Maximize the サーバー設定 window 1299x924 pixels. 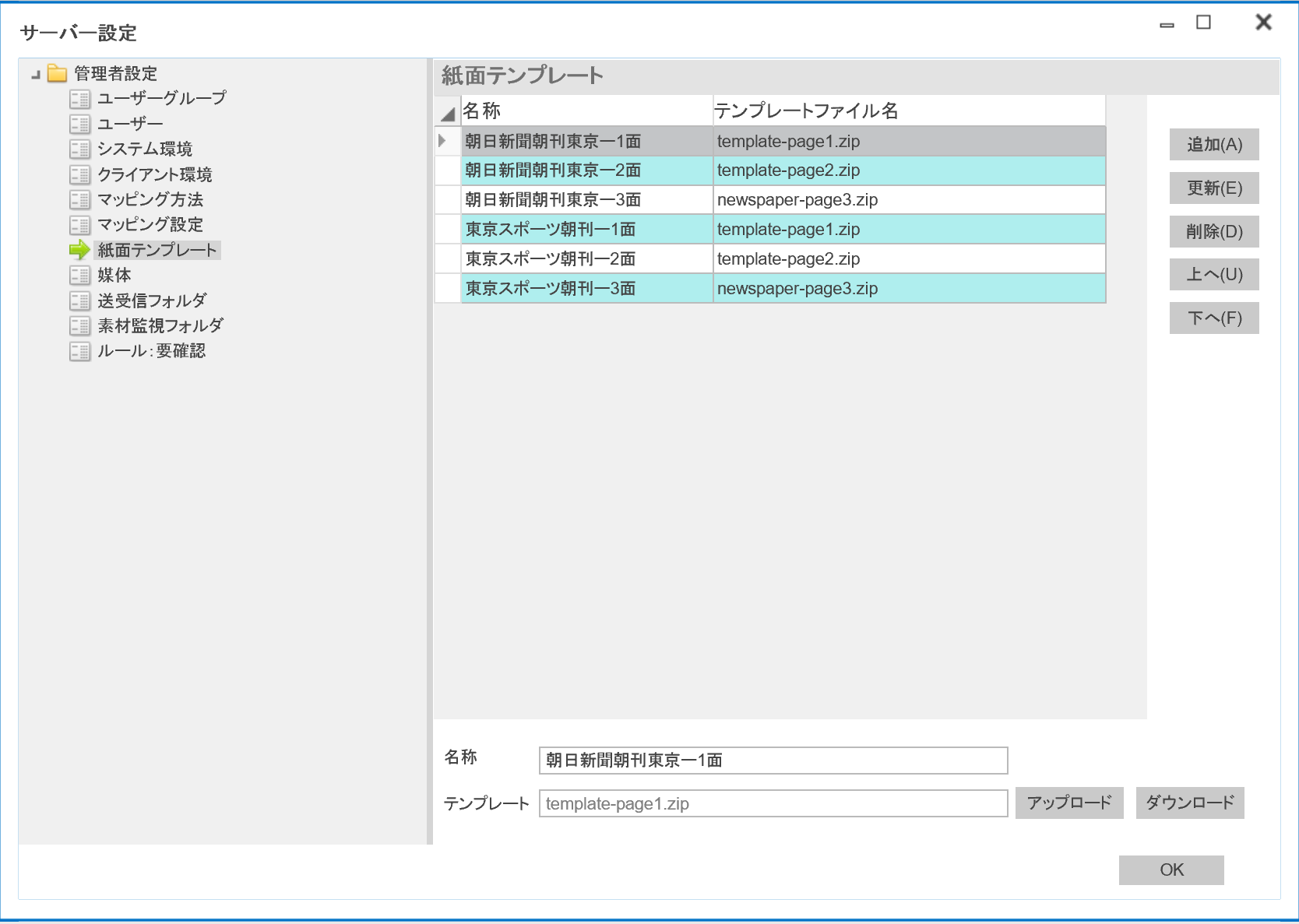pos(1203,23)
